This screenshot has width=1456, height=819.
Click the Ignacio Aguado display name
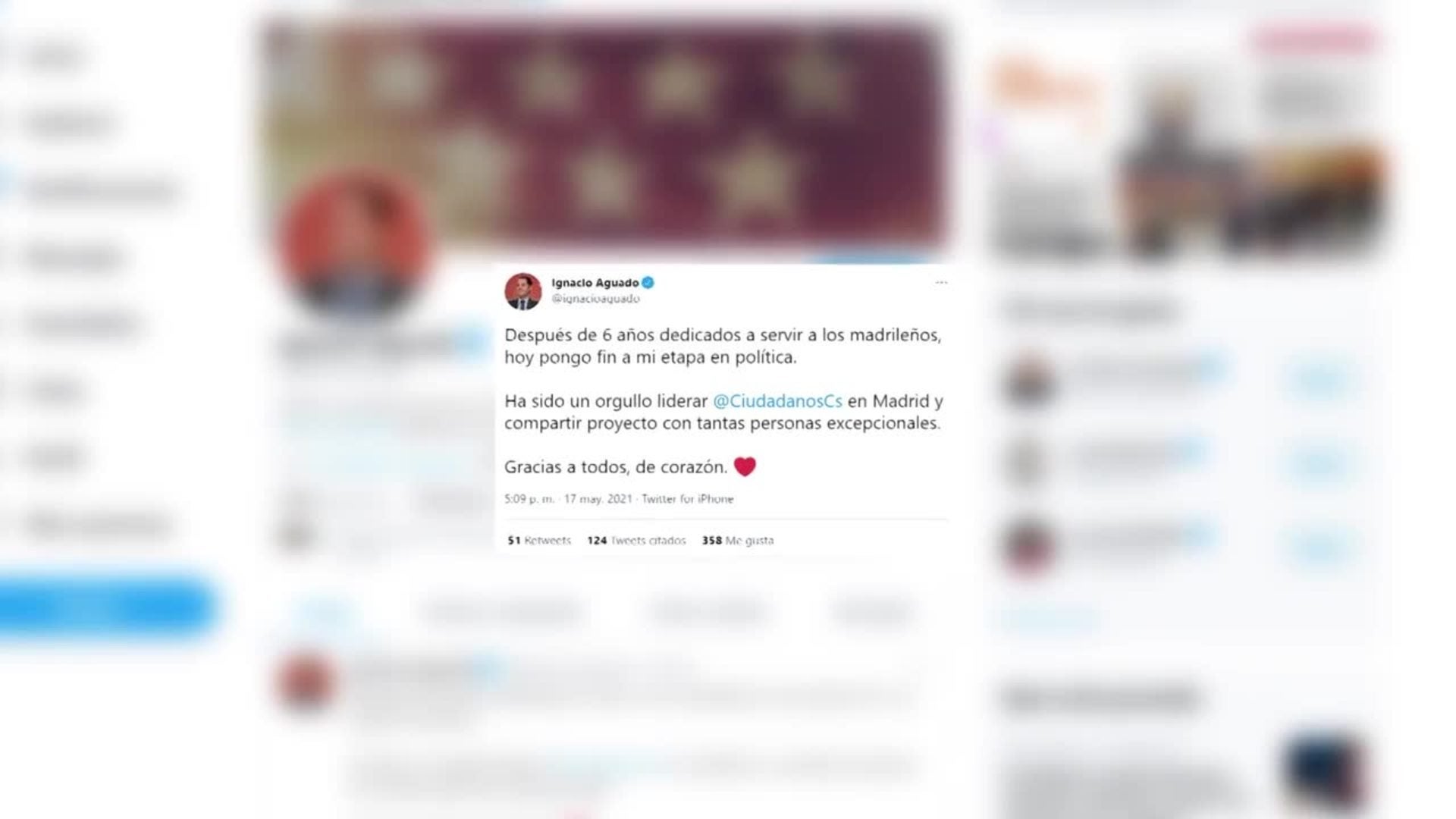coord(595,283)
